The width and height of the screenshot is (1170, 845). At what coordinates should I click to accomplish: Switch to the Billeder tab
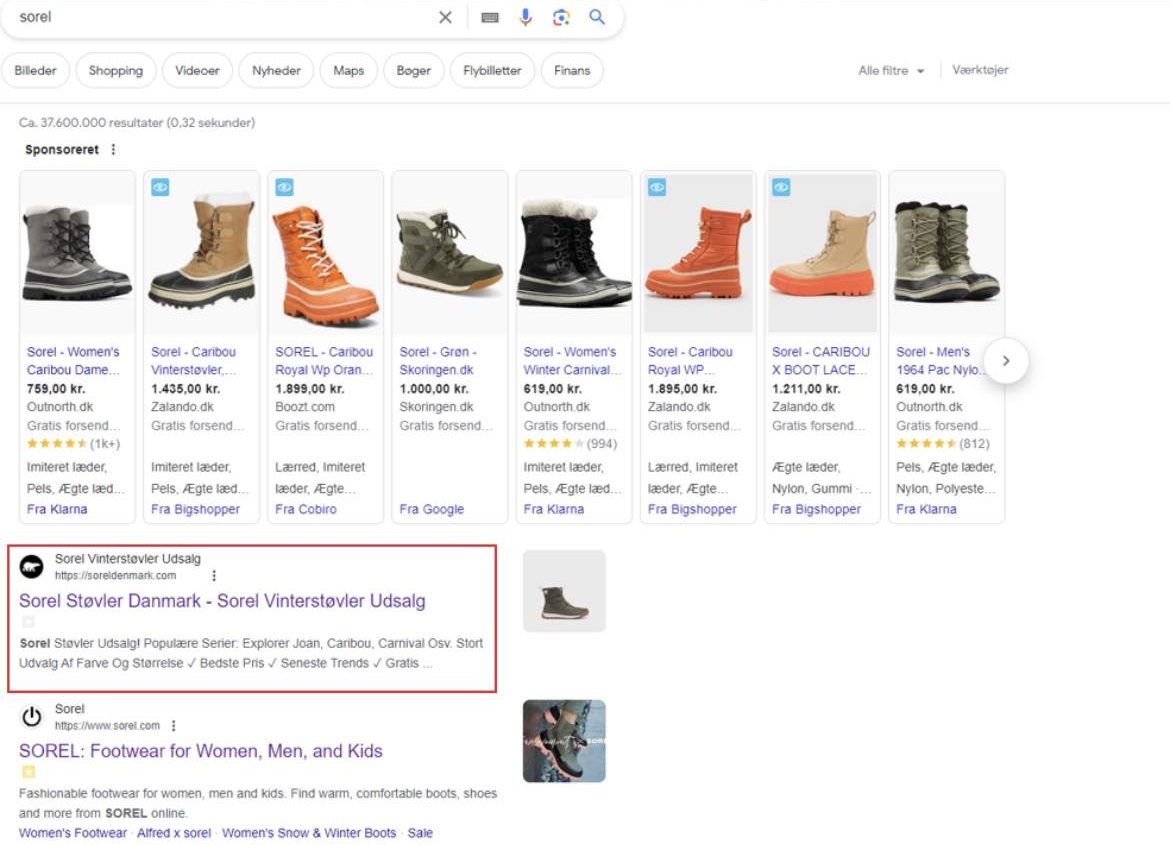click(35, 71)
